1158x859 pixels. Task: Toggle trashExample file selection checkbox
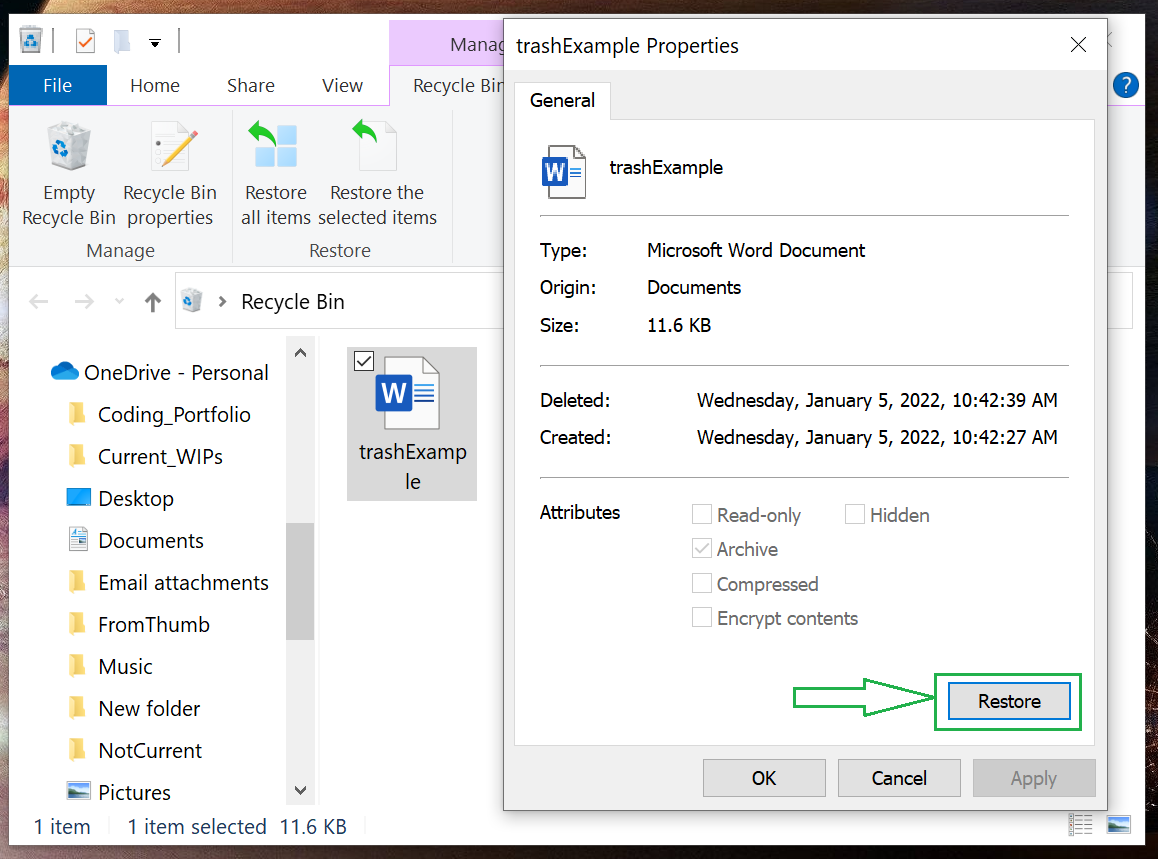(364, 361)
